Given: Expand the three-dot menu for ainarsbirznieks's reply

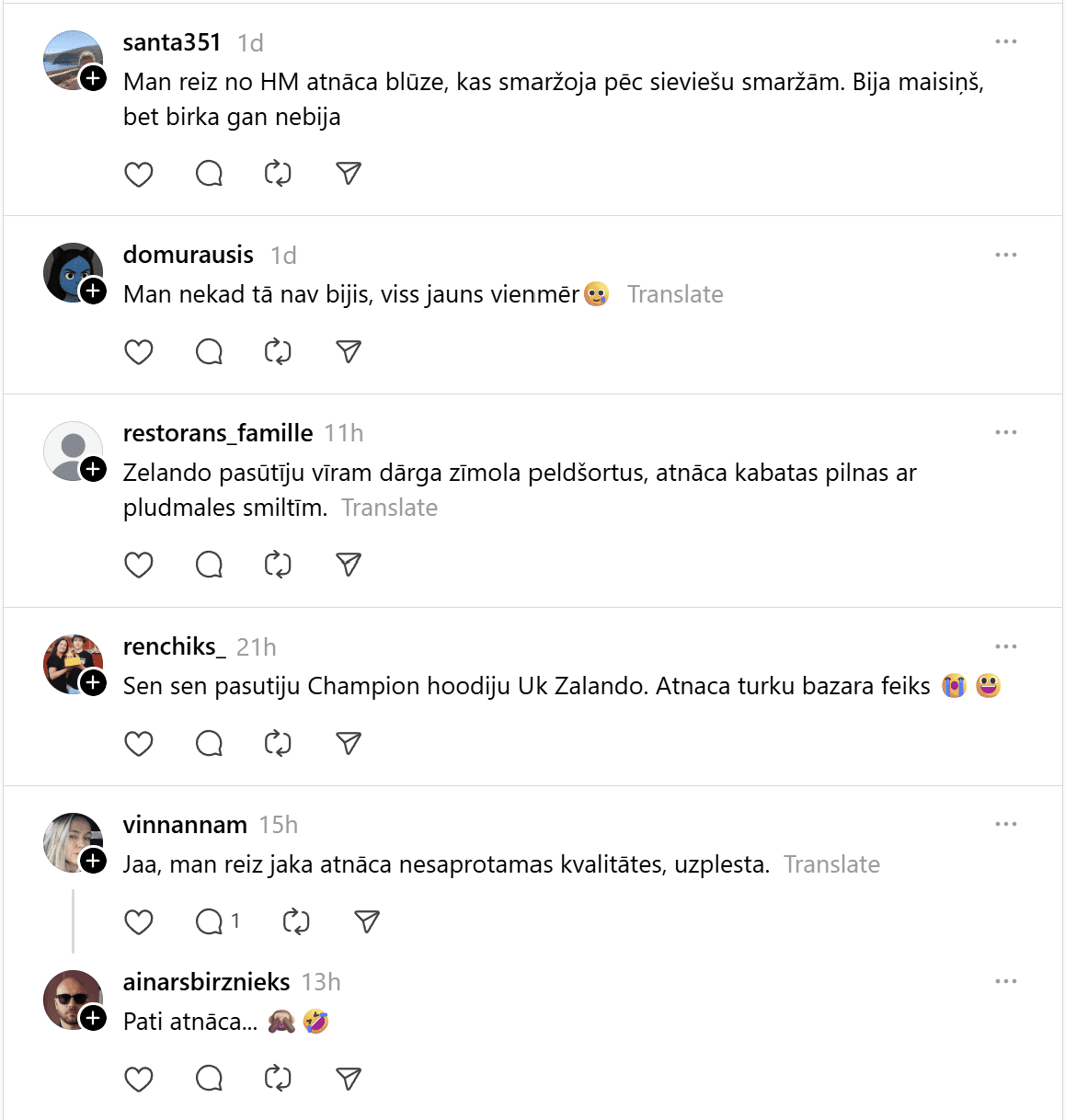Looking at the screenshot, I should coord(1005,981).
